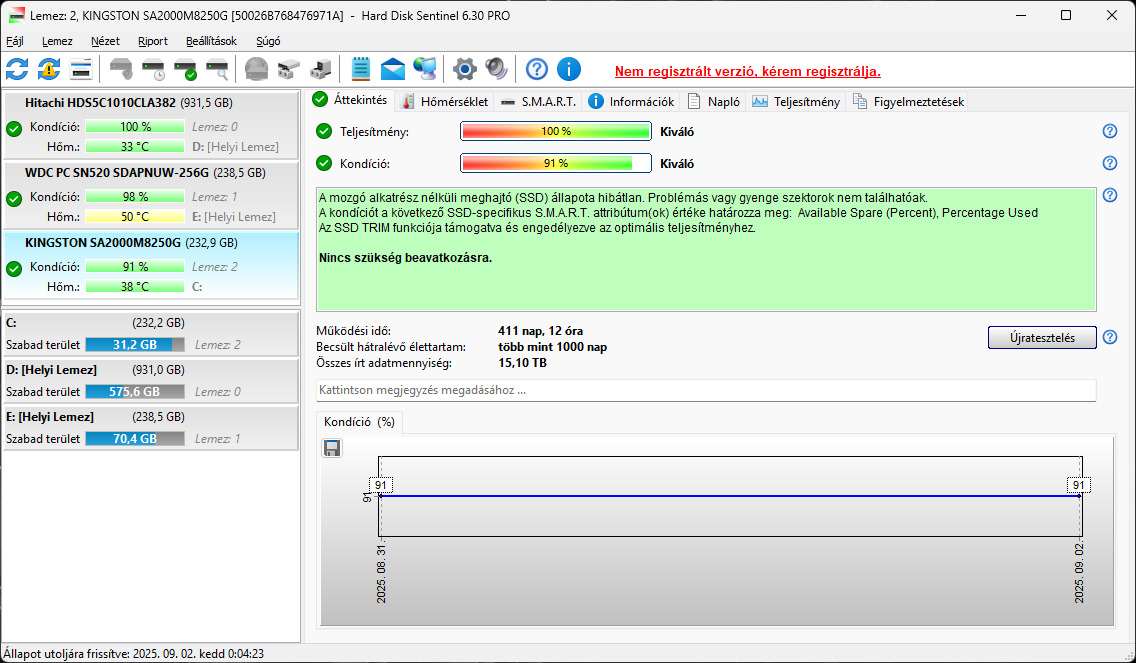Click the disk above two boxes icon

288,69
